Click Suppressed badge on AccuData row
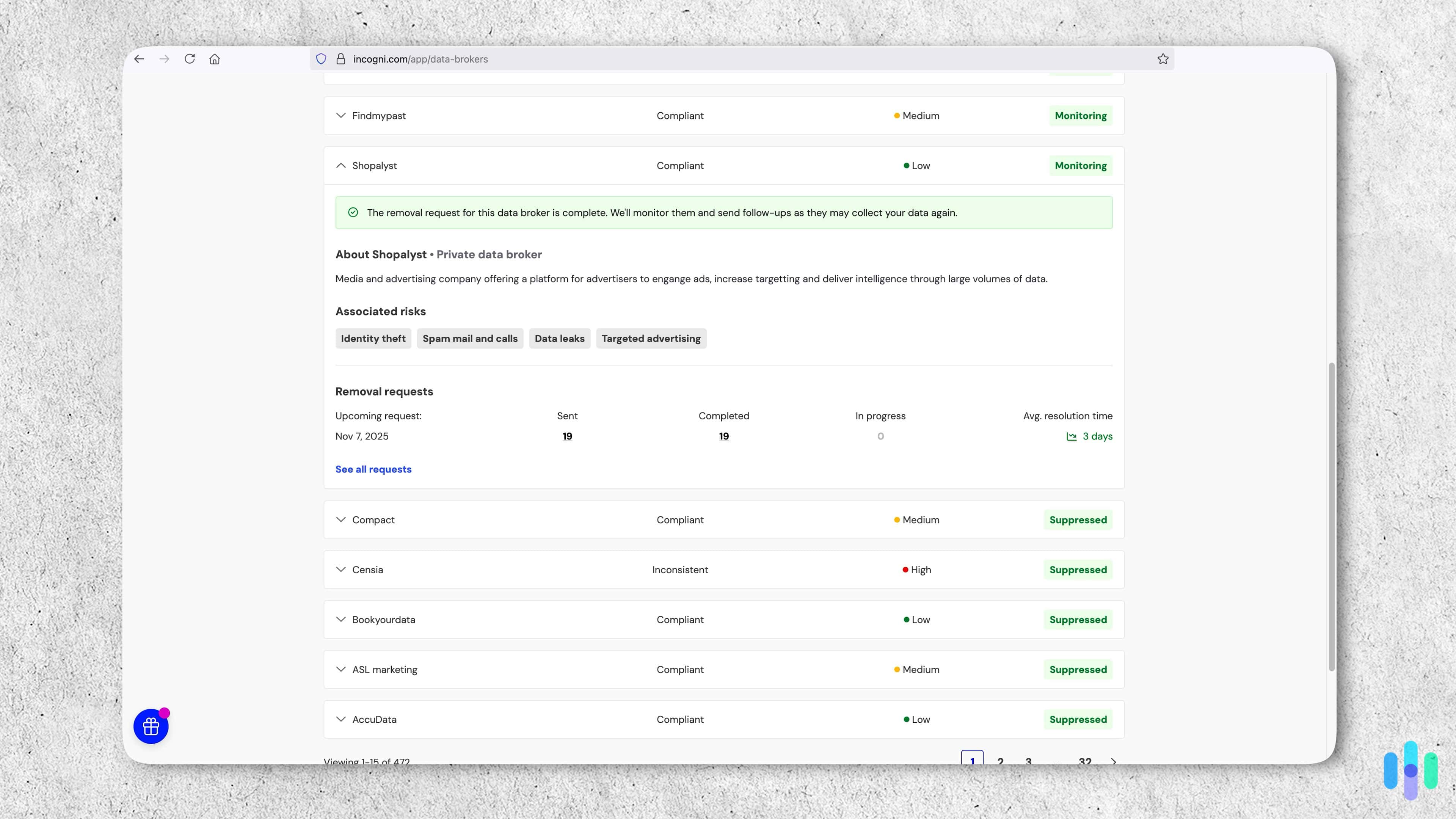The height and width of the screenshot is (819, 1456). [x=1078, y=720]
